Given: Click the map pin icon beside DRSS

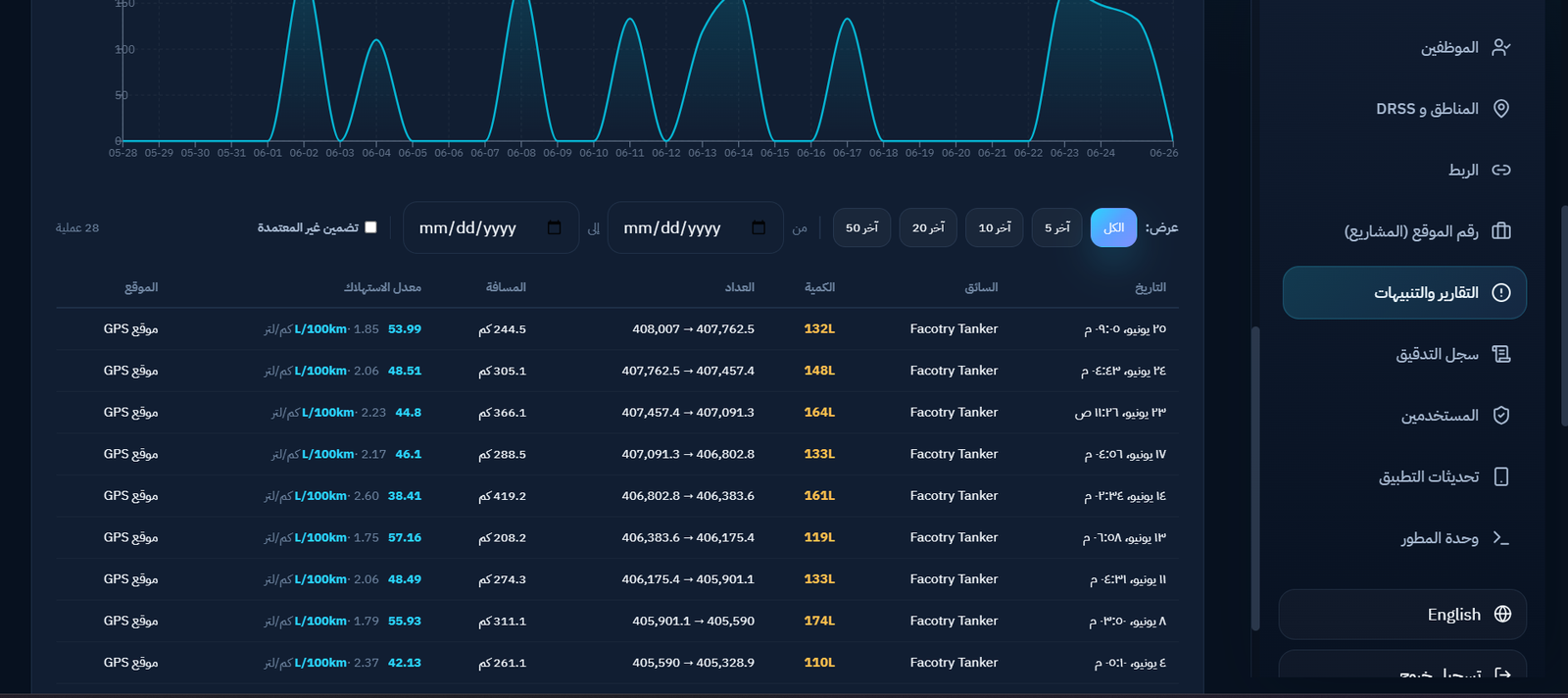Looking at the screenshot, I should click(1500, 109).
